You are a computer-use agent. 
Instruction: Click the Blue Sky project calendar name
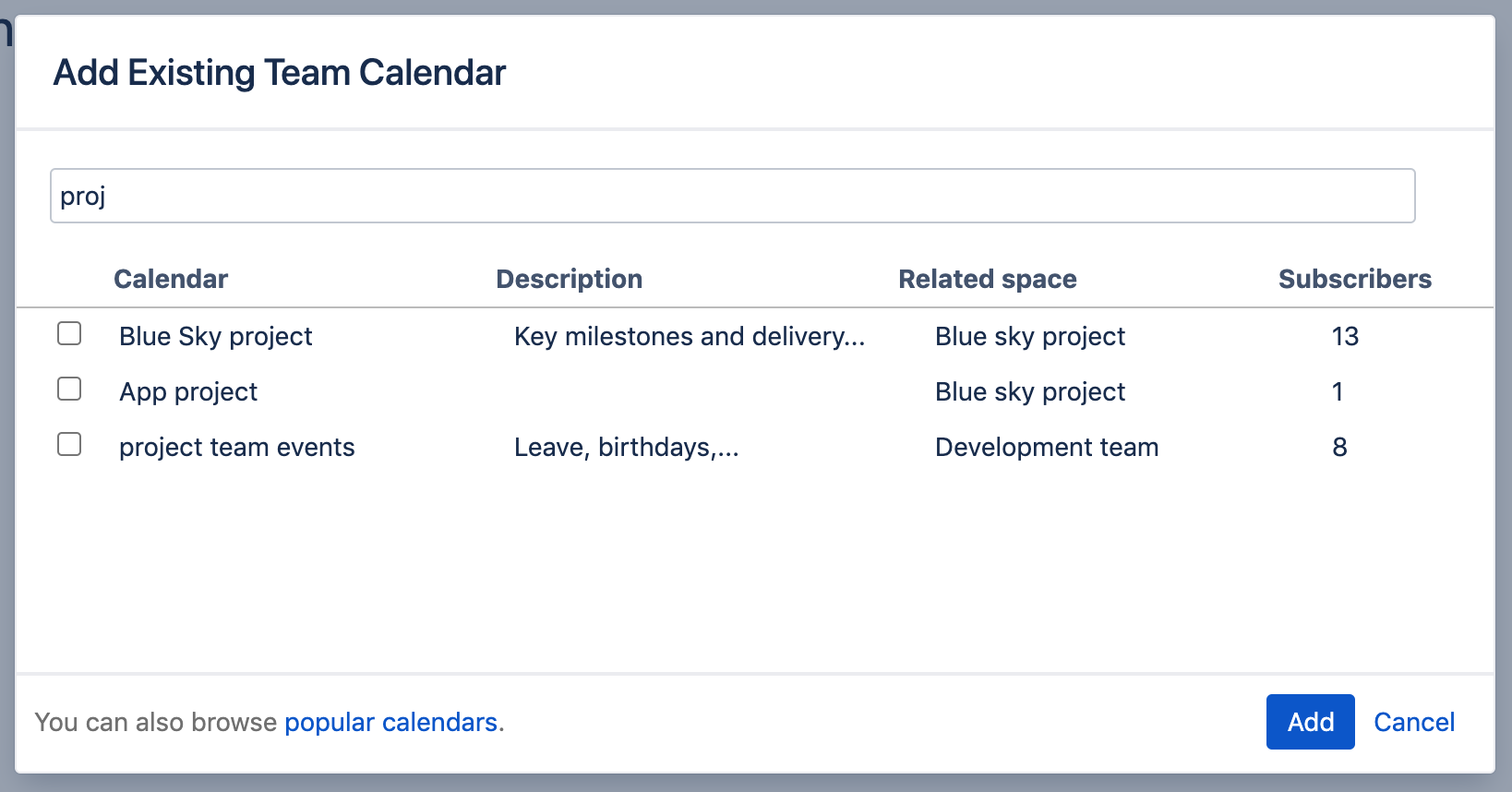[x=215, y=336]
